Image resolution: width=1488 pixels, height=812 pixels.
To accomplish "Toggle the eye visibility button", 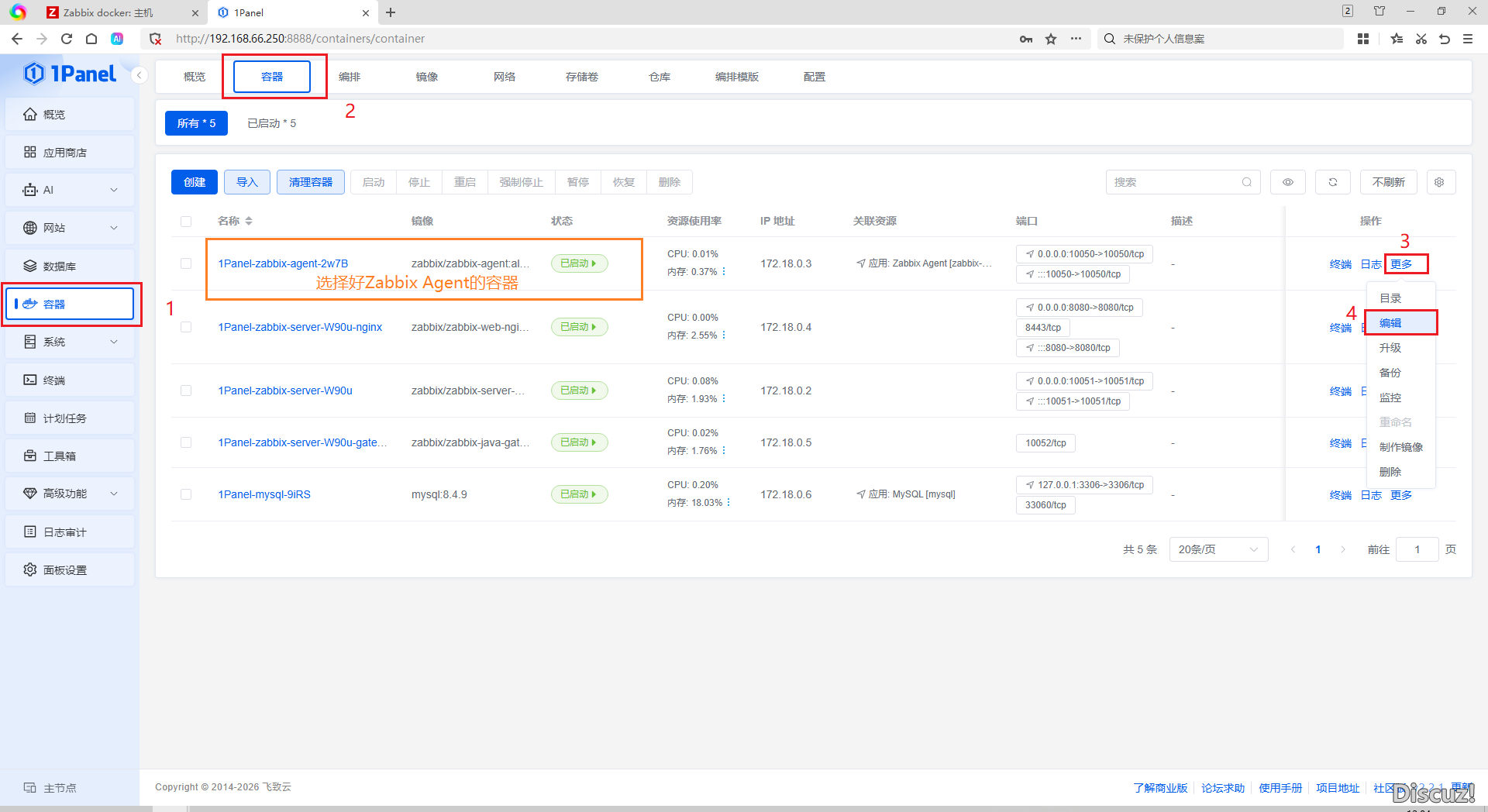I will [x=1288, y=182].
